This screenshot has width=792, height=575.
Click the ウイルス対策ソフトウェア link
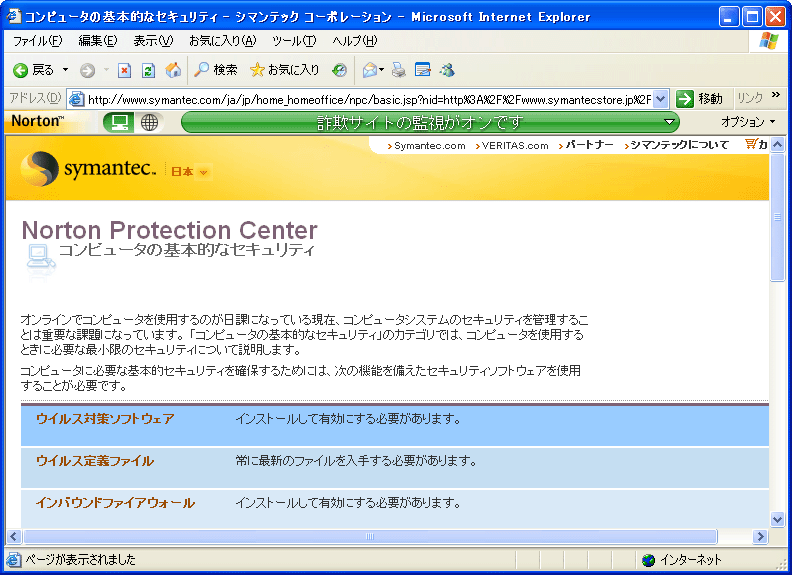point(105,419)
